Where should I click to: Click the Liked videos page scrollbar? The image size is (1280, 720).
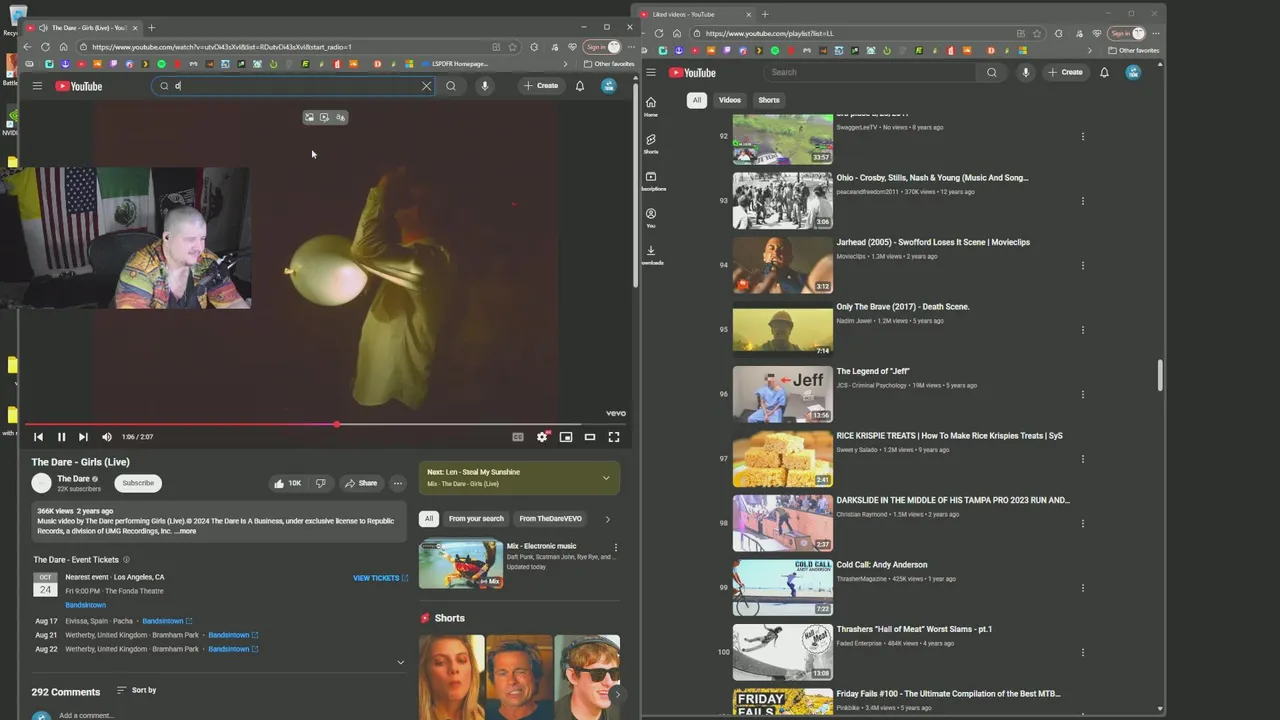tap(1160, 376)
